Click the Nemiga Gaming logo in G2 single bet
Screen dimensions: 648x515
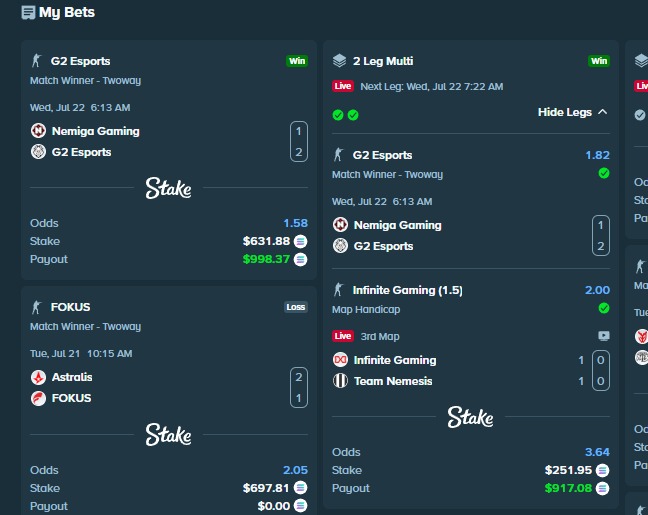[38, 131]
